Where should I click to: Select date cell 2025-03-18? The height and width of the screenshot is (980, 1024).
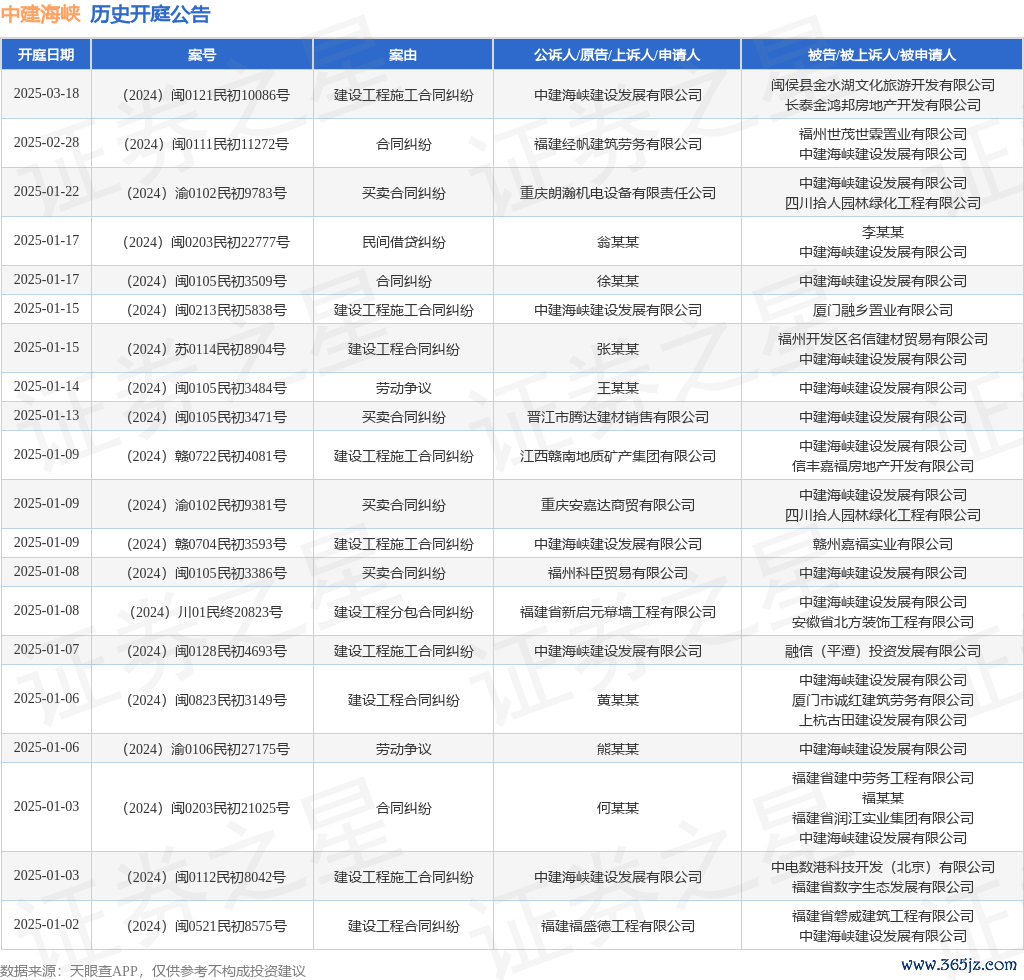(46, 93)
